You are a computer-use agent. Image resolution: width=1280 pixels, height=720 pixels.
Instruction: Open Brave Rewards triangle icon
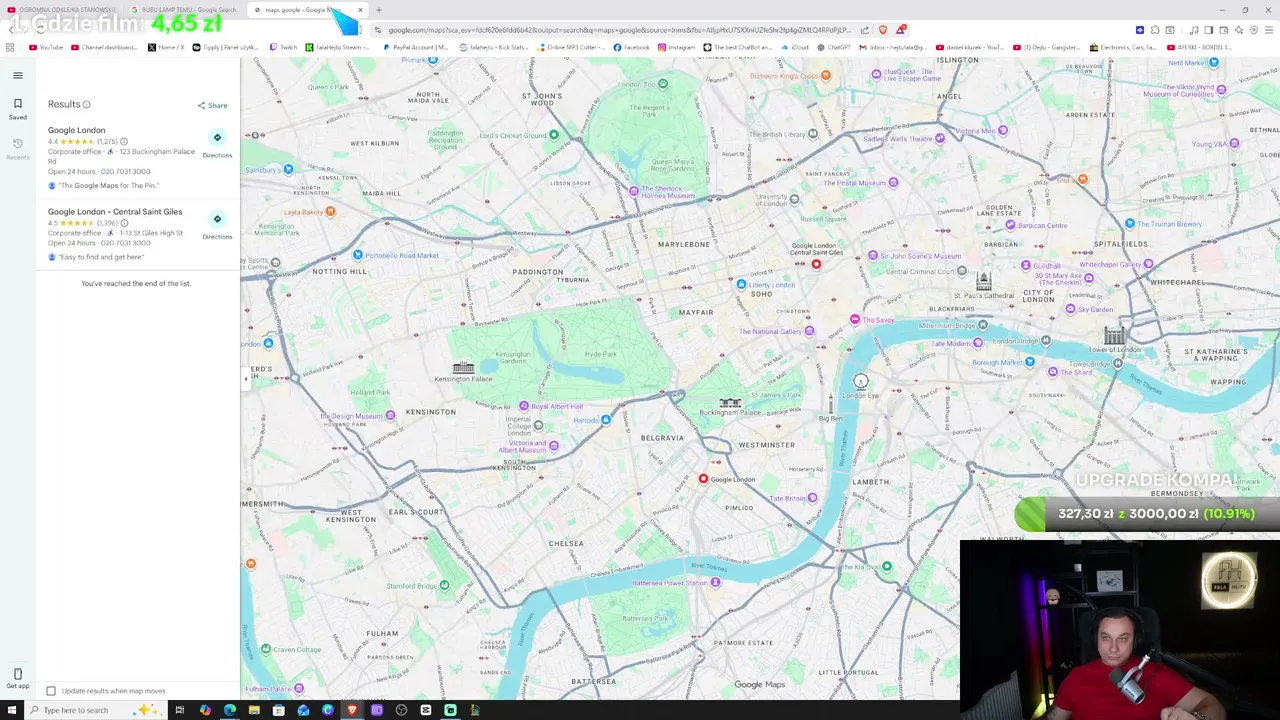[x=900, y=30]
